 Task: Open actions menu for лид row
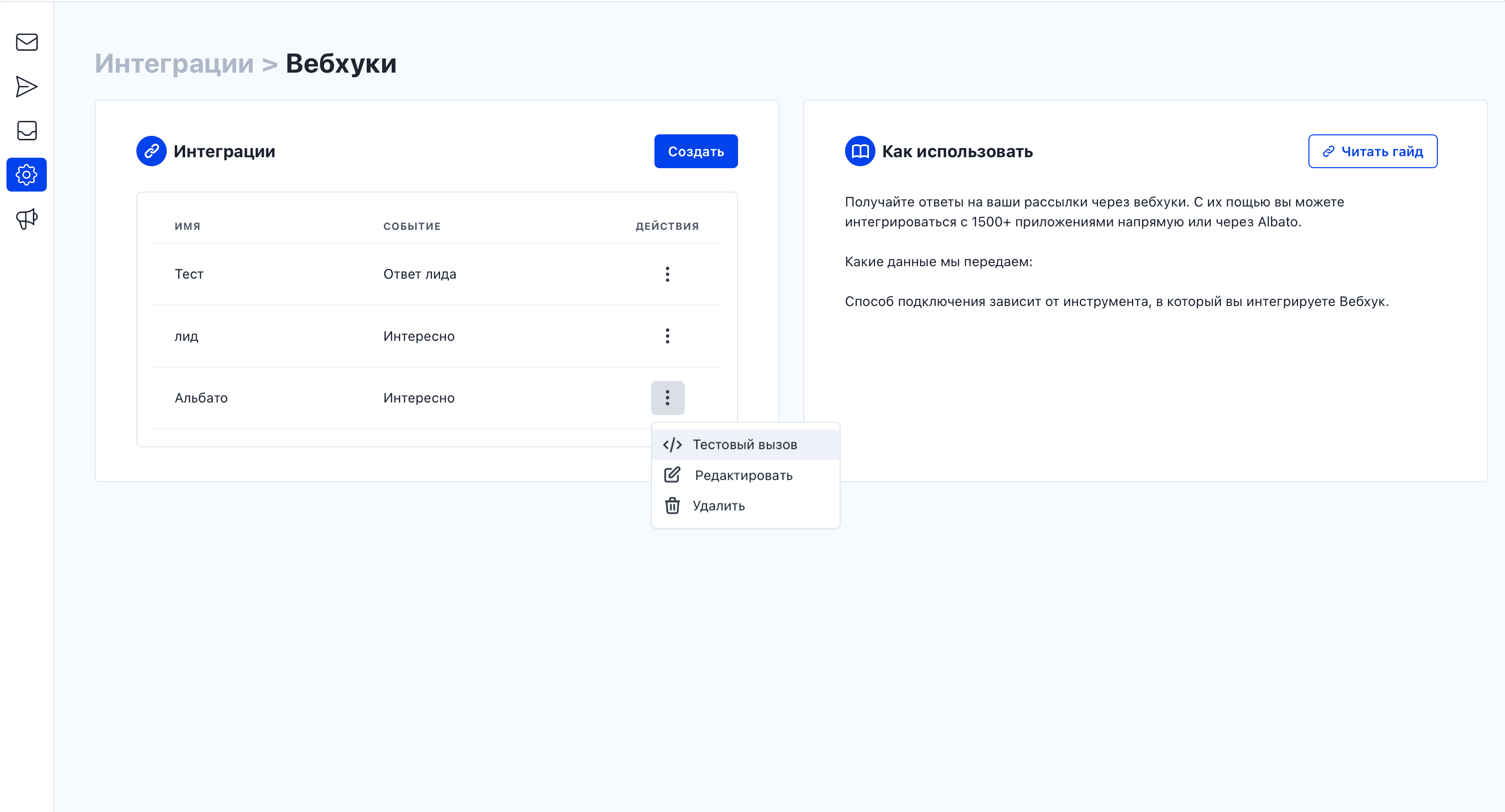(x=667, y=336)
